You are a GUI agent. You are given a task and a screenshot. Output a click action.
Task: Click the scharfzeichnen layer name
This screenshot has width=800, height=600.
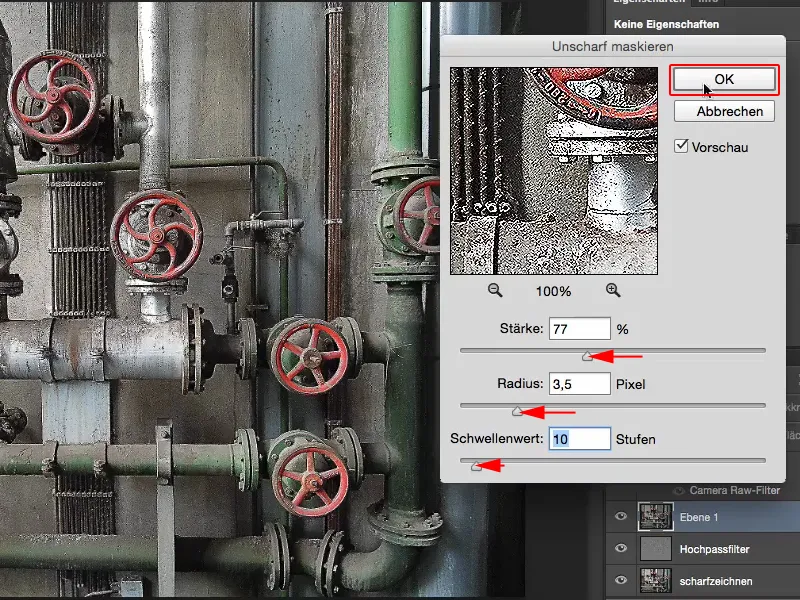pos(716,581)
